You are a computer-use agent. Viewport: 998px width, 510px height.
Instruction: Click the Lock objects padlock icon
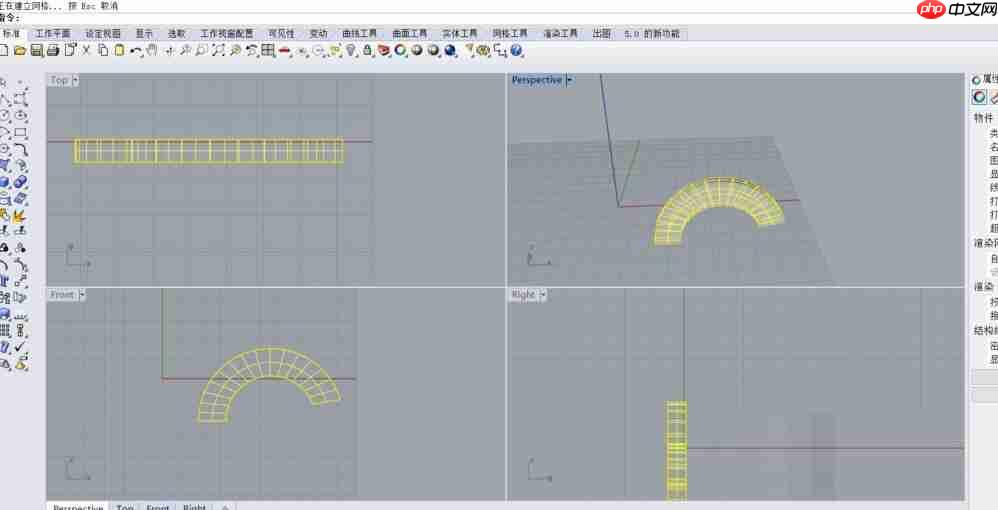(x=367, y=50)
